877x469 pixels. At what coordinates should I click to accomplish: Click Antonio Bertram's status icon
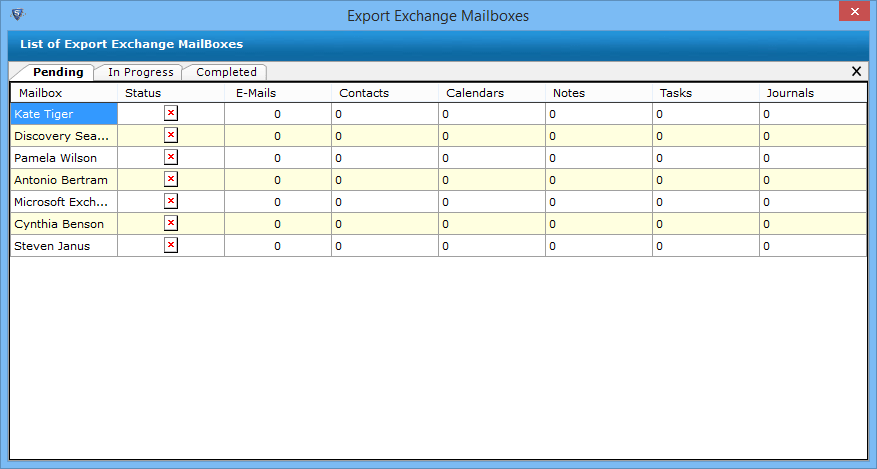pyautogui.click(x=171, y=179)
